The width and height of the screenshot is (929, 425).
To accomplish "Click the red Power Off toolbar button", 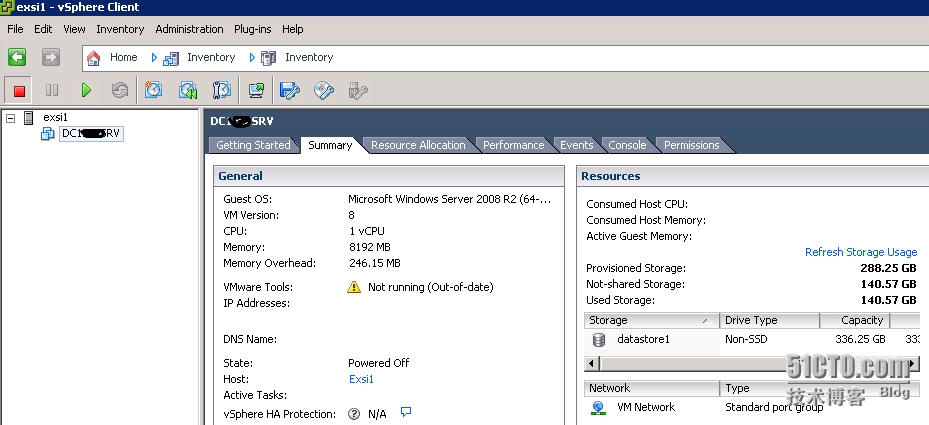I will point(19,91).
